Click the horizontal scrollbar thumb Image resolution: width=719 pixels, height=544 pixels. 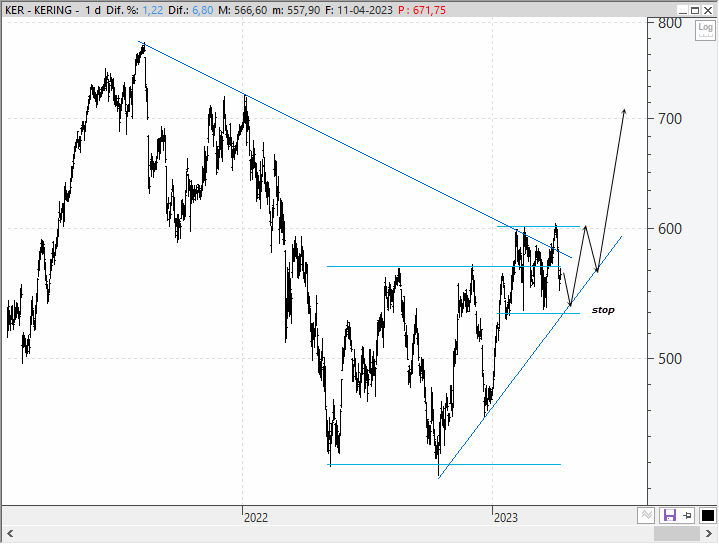point(676,534)
